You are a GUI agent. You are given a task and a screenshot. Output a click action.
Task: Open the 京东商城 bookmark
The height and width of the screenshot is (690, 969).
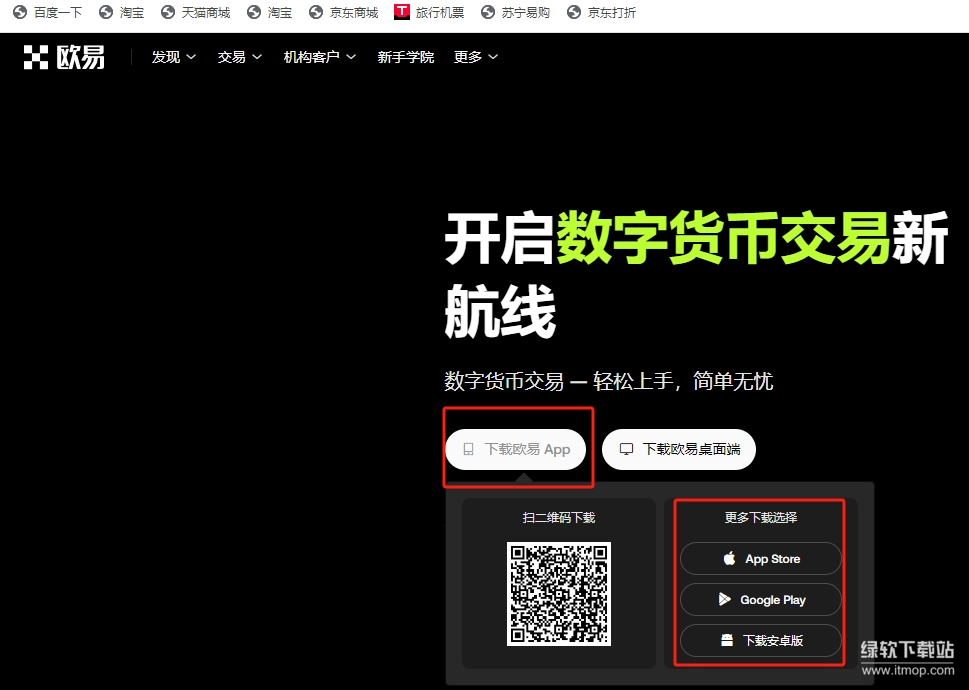point(354,13)
